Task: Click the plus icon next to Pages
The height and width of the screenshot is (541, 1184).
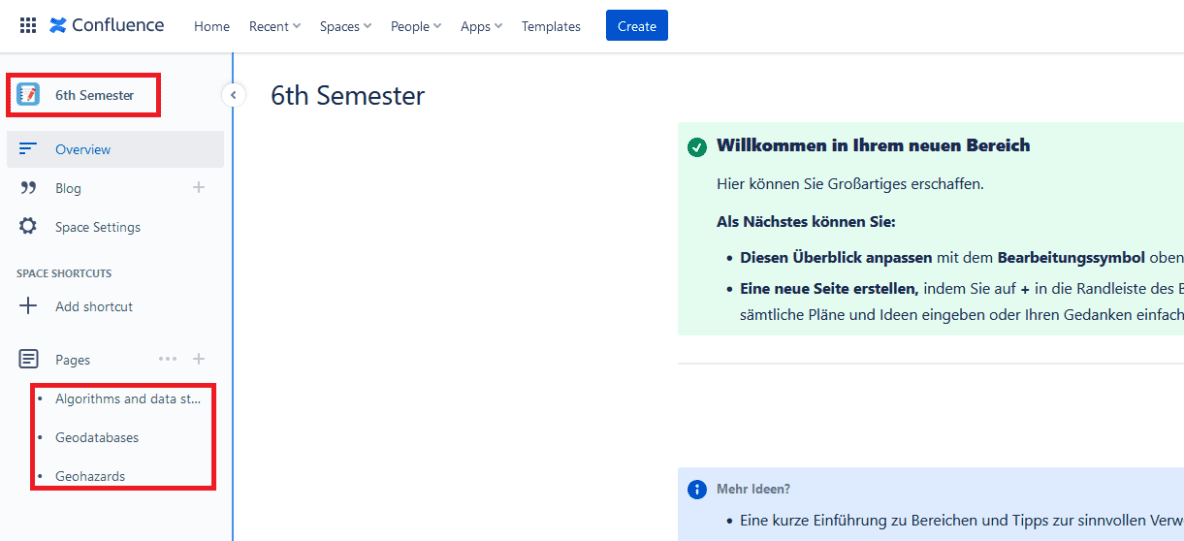Action: (199, 359)
